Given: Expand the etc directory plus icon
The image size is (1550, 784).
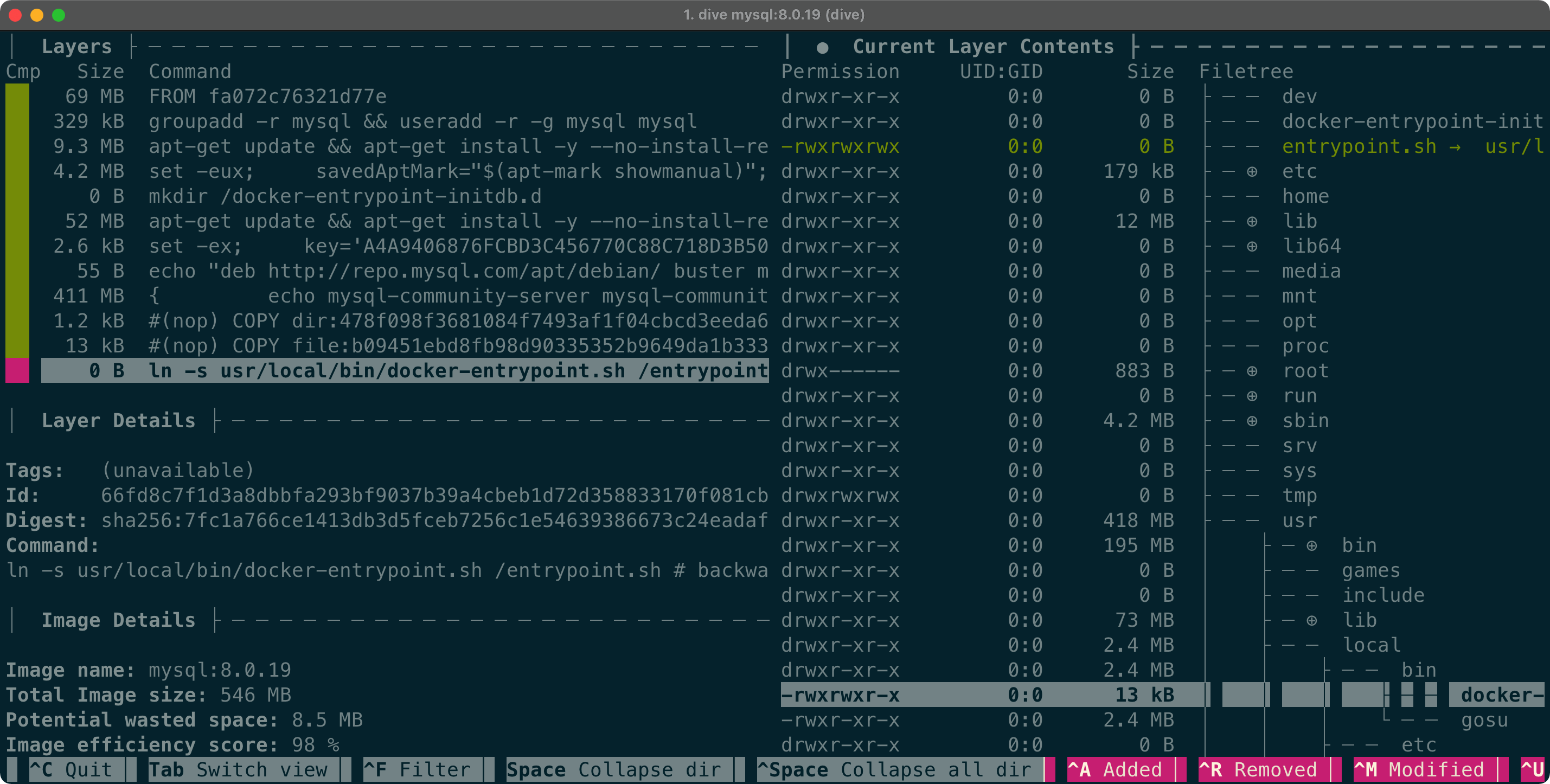Looking at the screenshot, I should click(1252, 171).
